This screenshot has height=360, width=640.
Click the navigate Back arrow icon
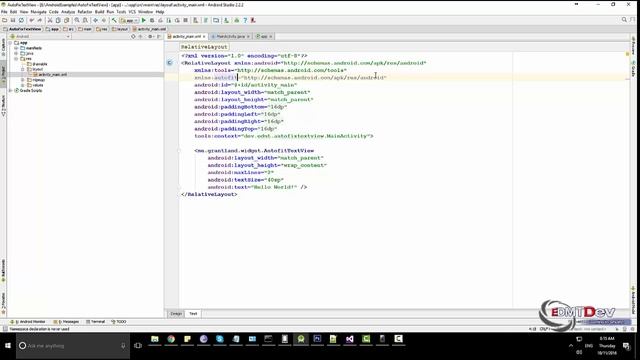96,20
